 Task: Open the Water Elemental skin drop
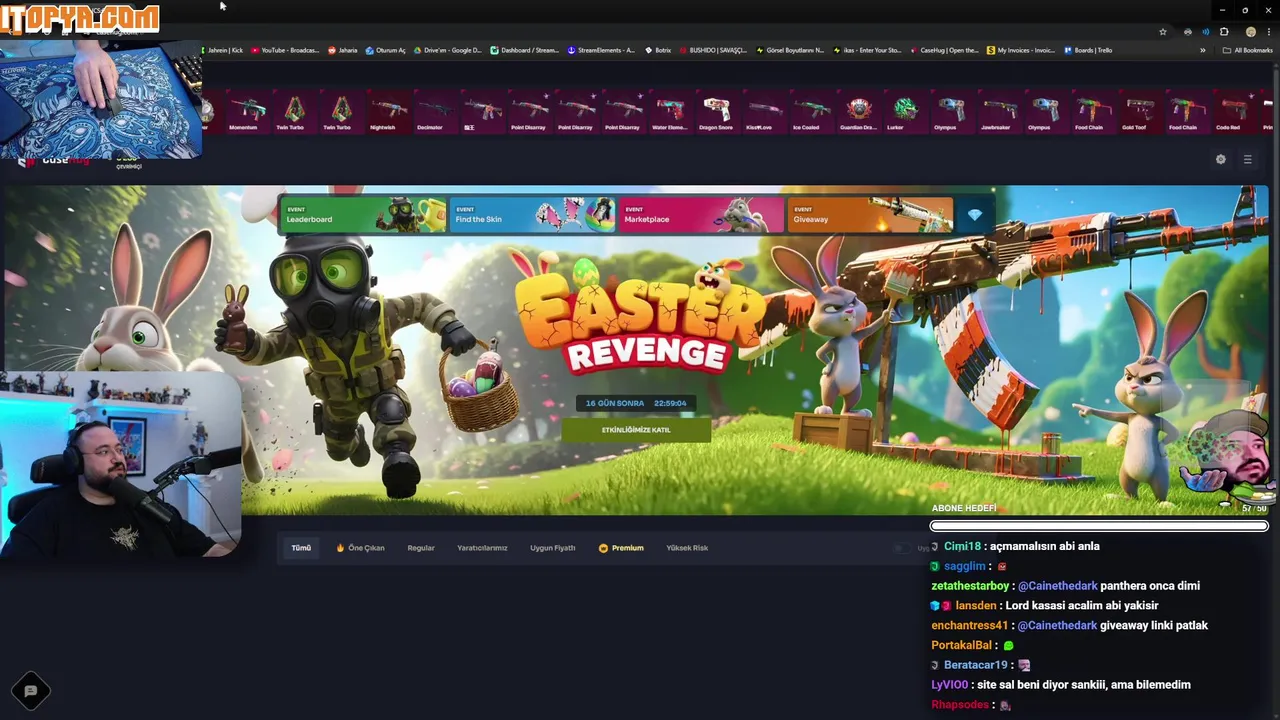669,112
